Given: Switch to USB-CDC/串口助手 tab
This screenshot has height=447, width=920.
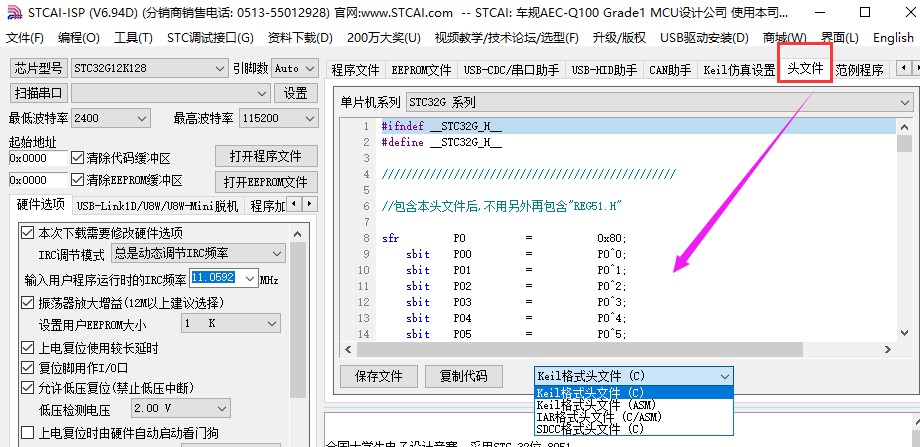Looking at the screenshot, I should pos(511,70).
